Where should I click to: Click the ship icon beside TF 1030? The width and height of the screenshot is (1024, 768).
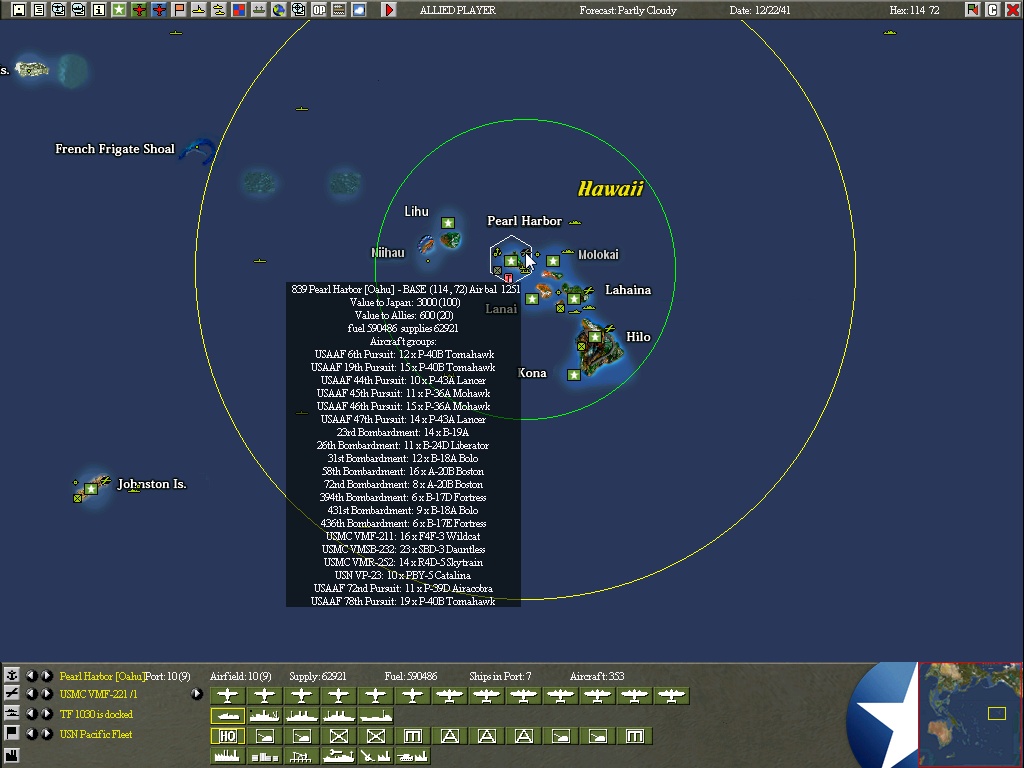pyautogui.click(x=12, y=714)
